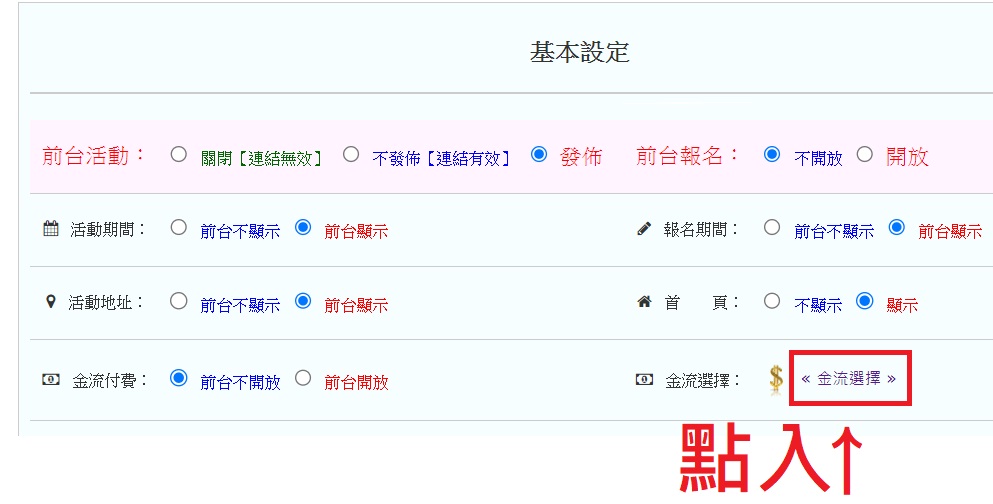
Task: Open the « 金流選擇 » link
Action: pos(848,379)
